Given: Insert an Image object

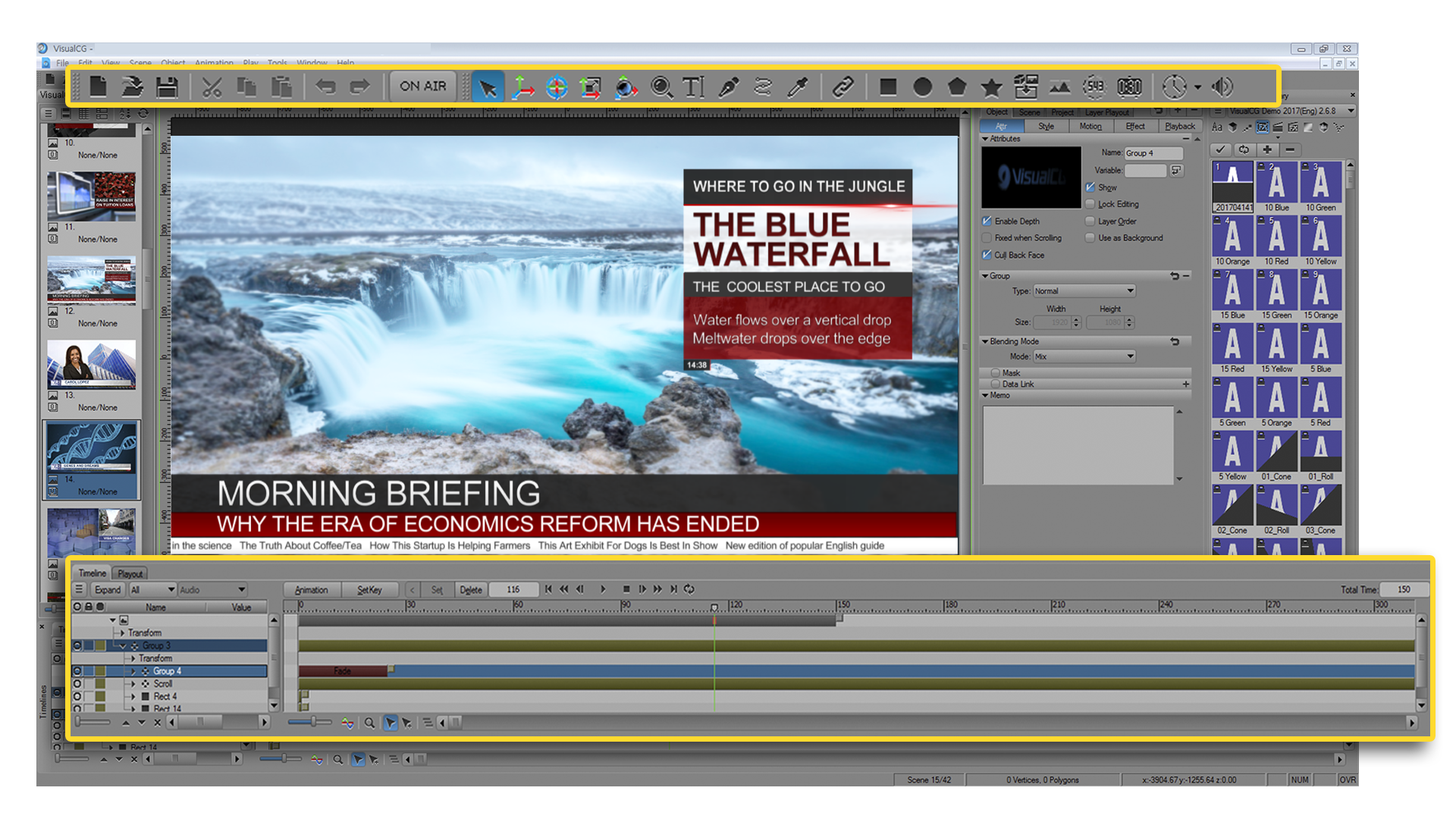Looking at the screenshot, I should [x=1060, y=86].
